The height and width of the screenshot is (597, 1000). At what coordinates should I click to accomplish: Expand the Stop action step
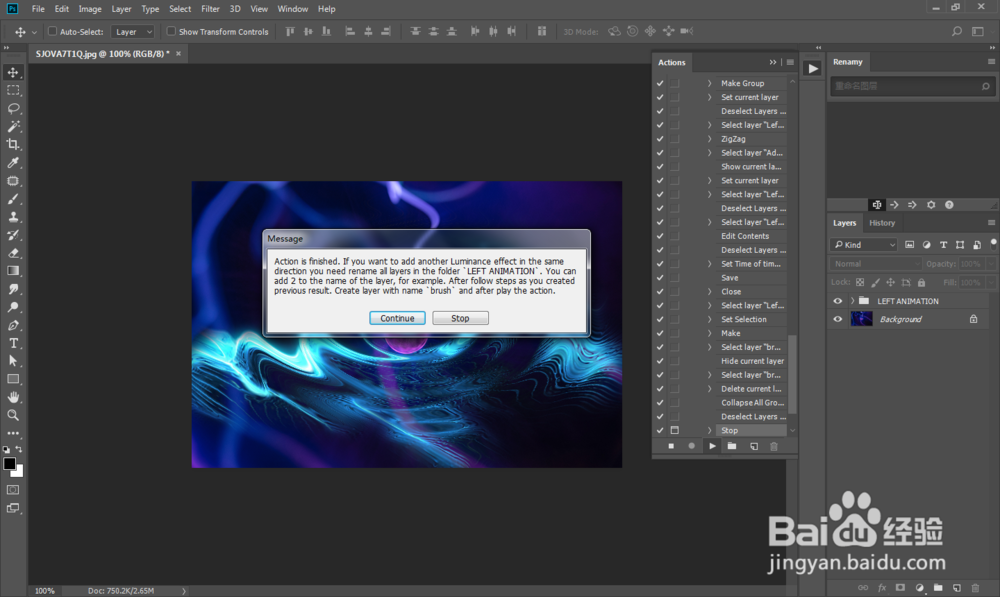point(709,431)
